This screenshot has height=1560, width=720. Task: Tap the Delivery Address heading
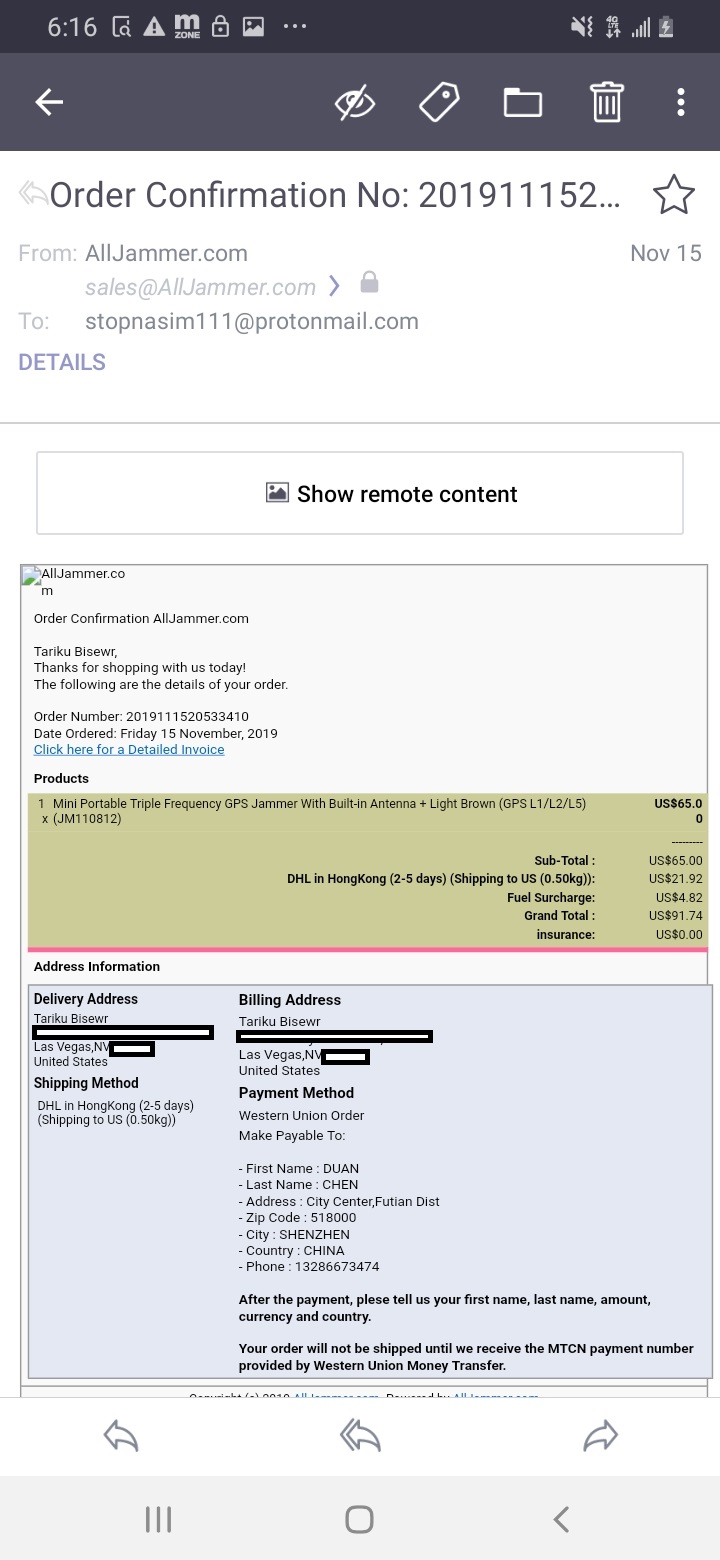86,999
